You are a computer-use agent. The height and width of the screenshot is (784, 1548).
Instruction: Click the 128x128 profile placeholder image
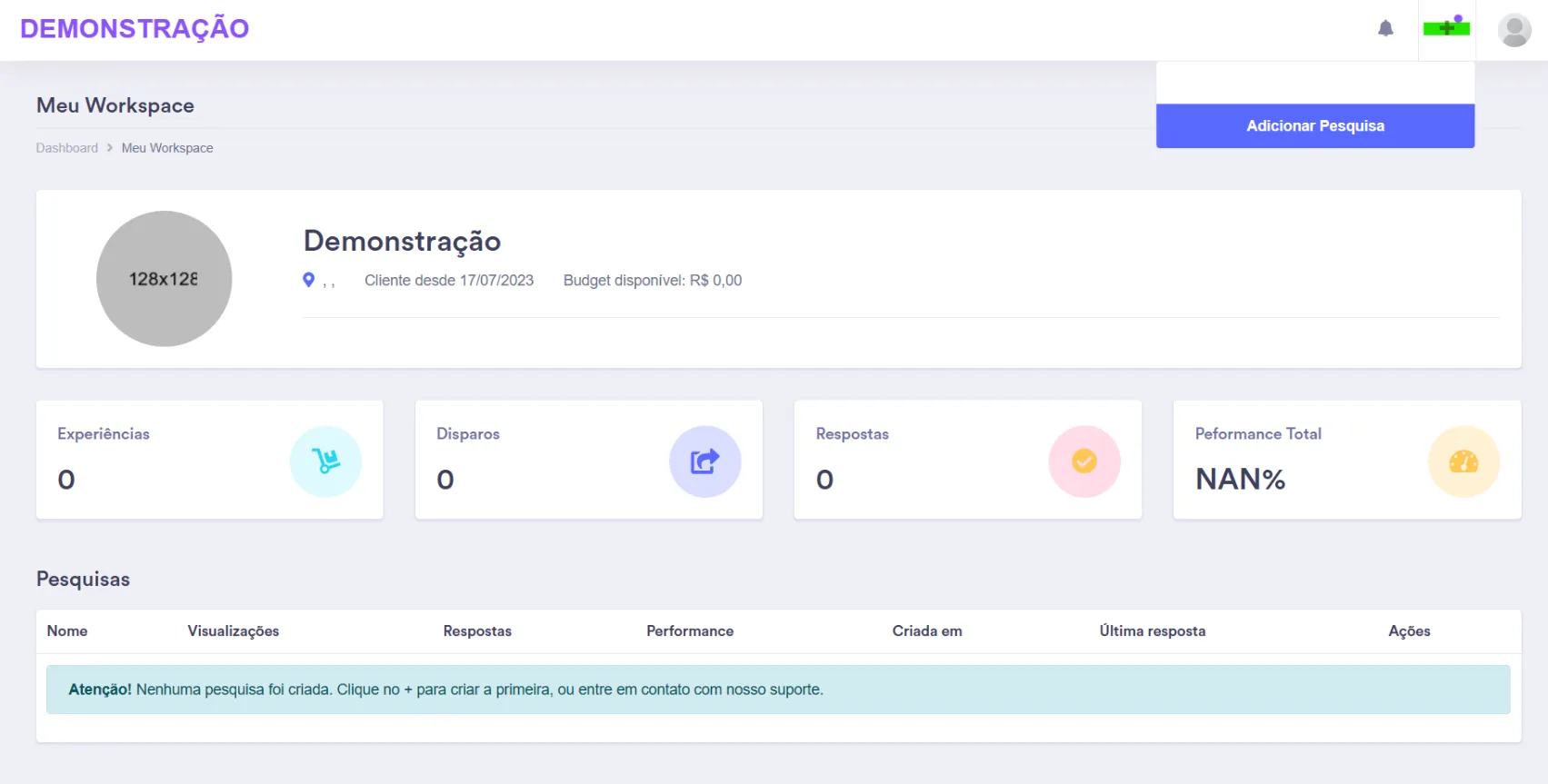(x=164, y=279)
